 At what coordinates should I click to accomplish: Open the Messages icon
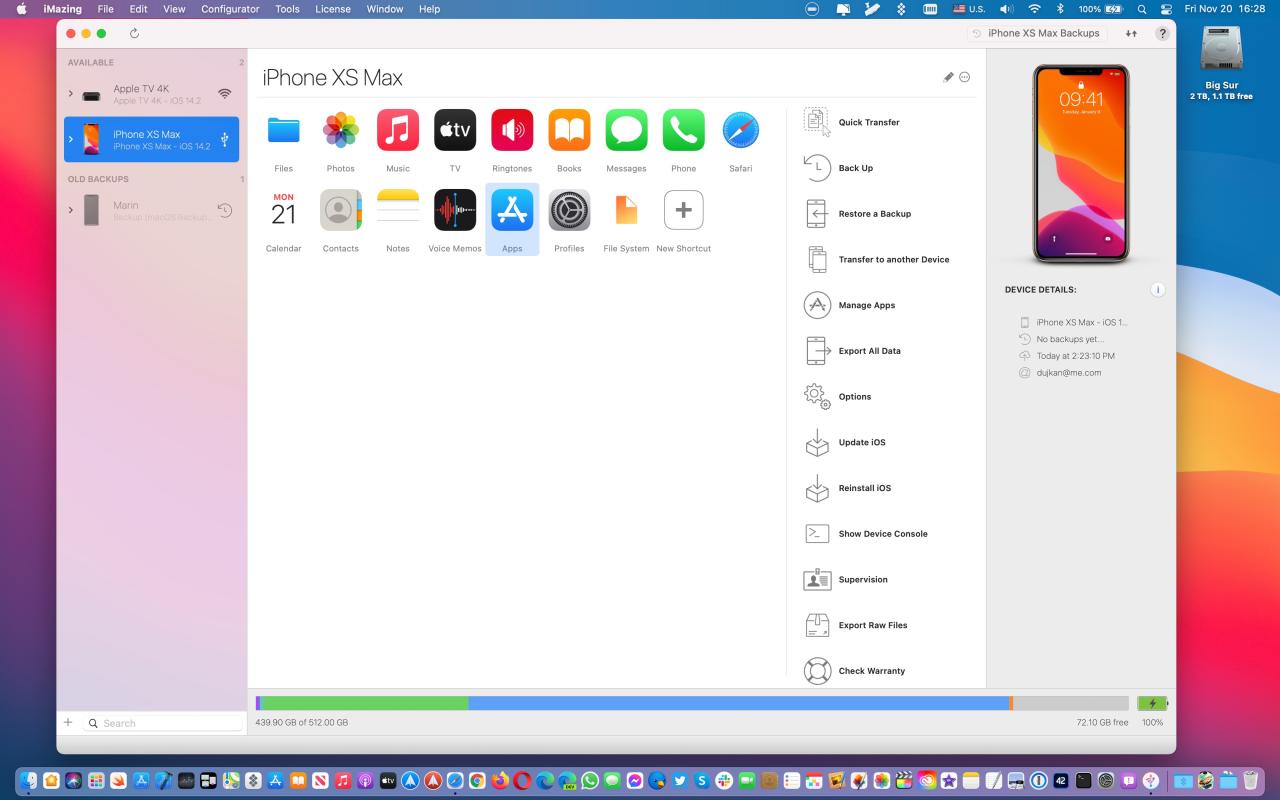point(626,131)
